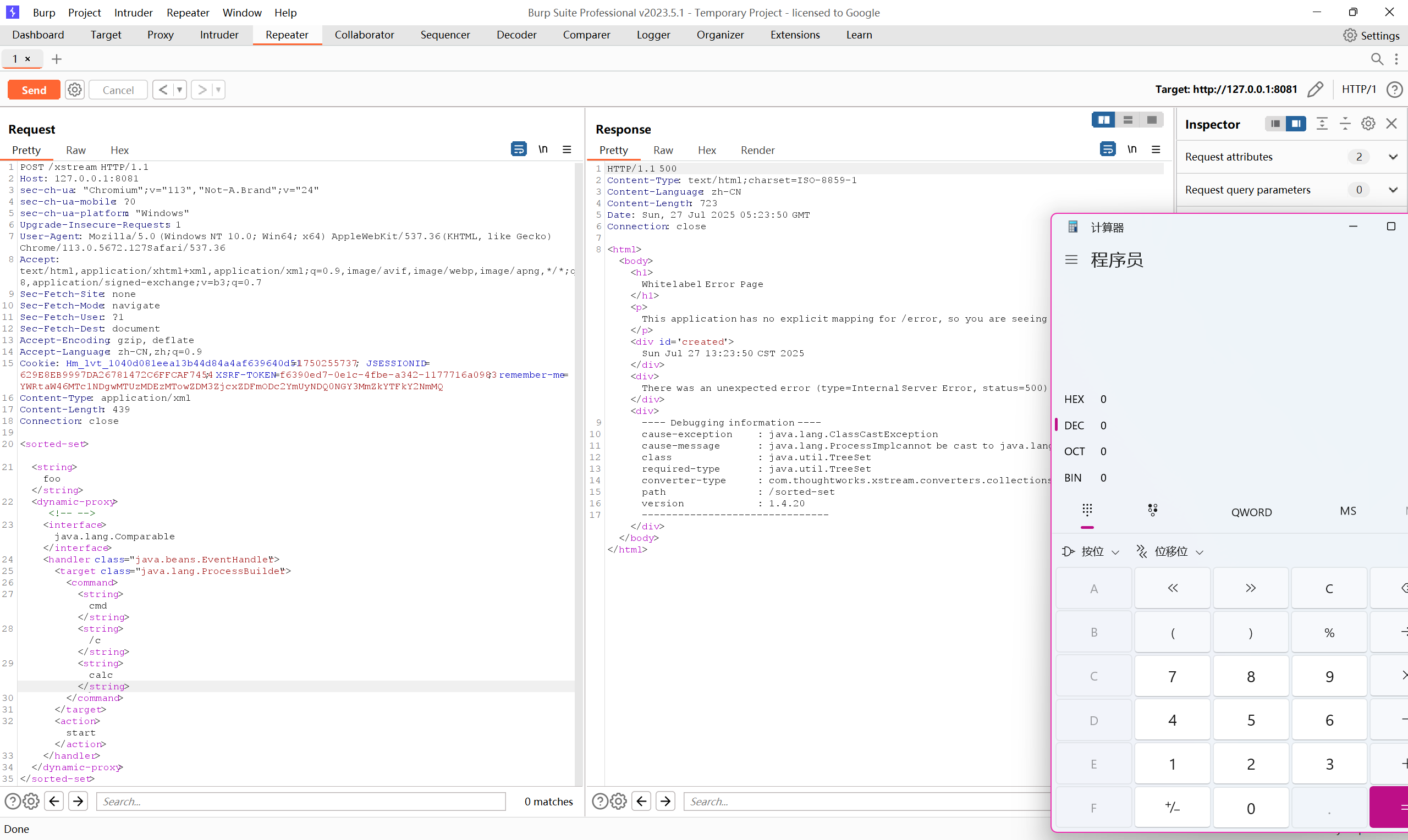Expand Request attributes section

[1393, 157]
